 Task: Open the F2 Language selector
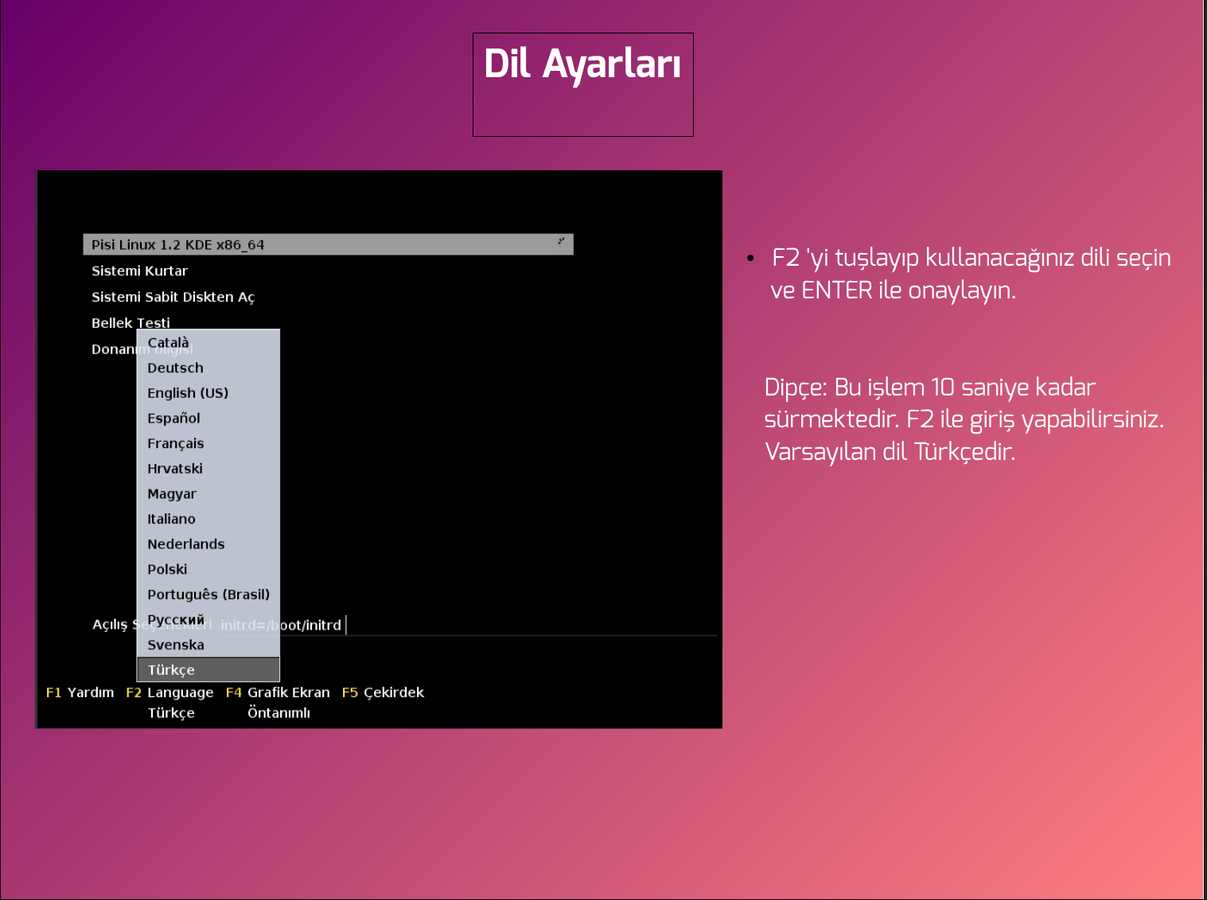170,692
